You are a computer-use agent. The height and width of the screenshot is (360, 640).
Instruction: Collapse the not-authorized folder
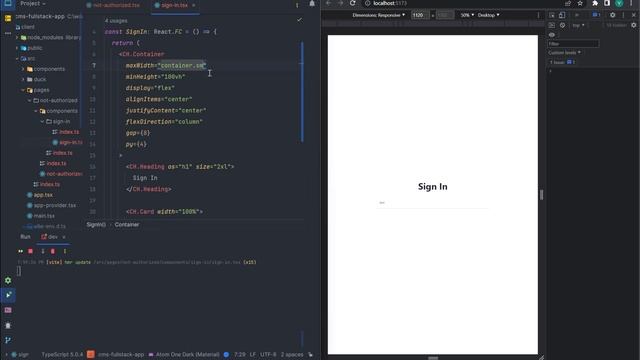pos(29,100)
